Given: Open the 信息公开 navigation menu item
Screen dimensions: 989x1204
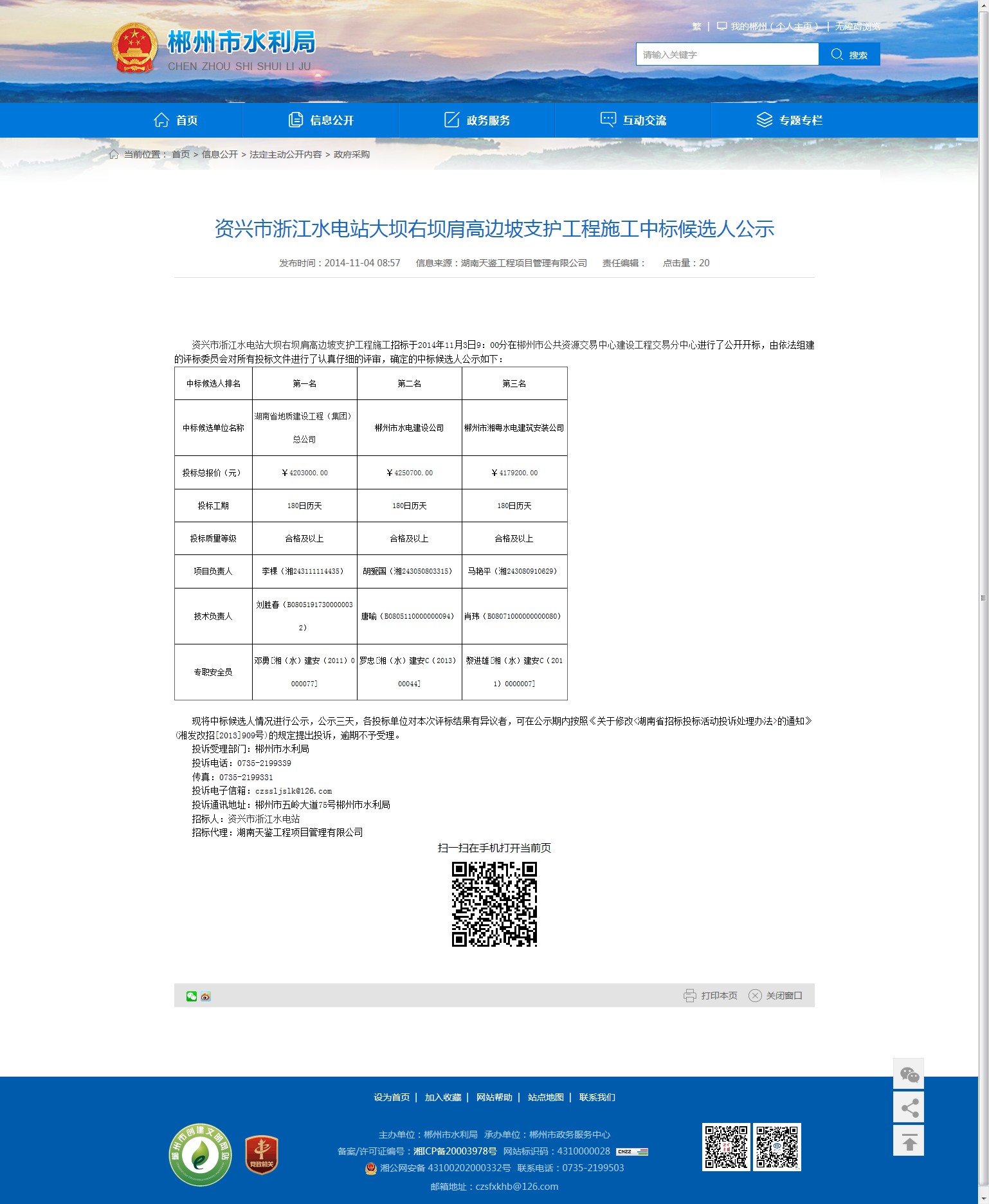Looking at the screenshot, I should 321,120.
